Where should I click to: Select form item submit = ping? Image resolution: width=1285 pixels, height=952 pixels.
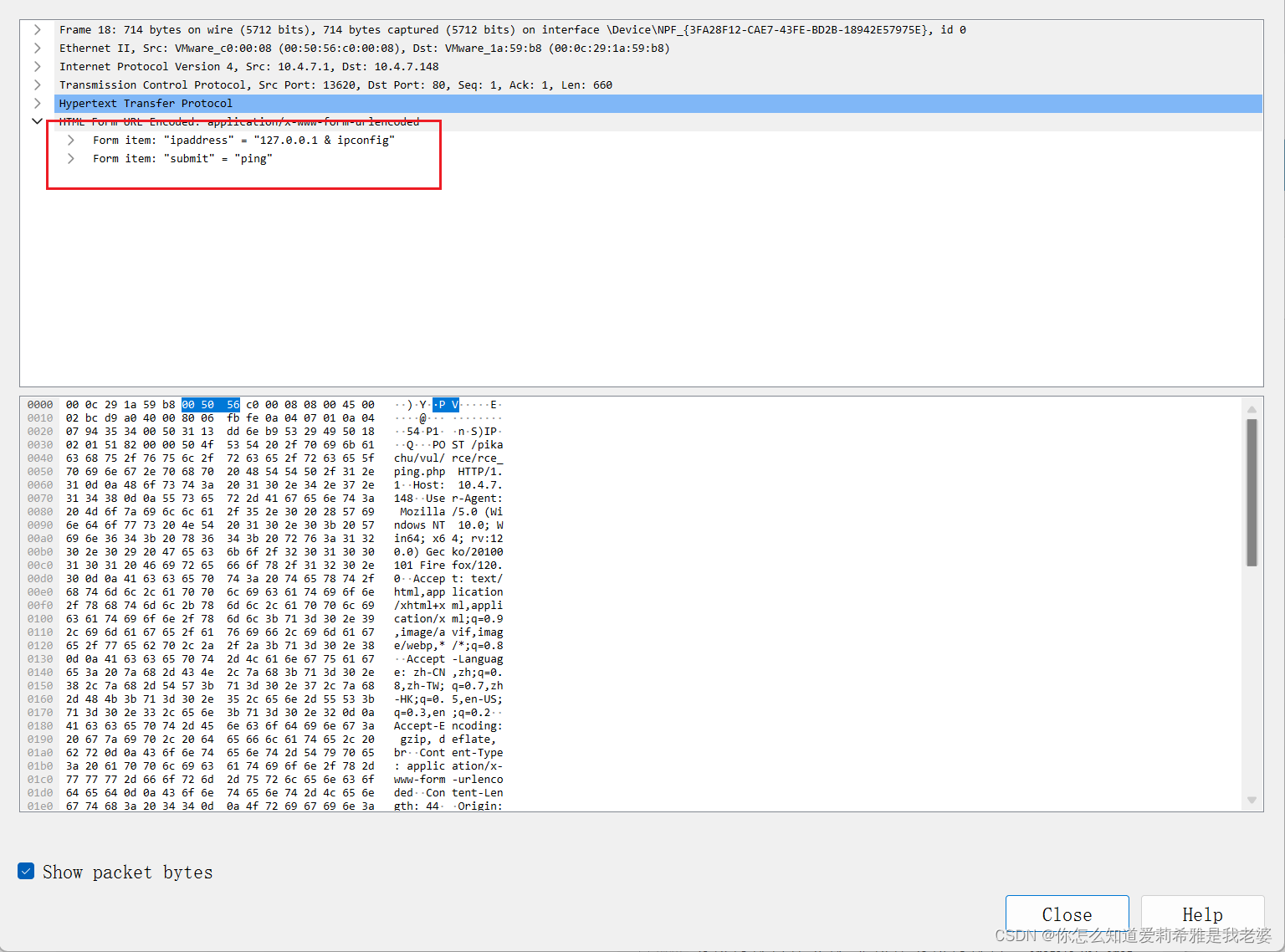[x=182, y=158]
